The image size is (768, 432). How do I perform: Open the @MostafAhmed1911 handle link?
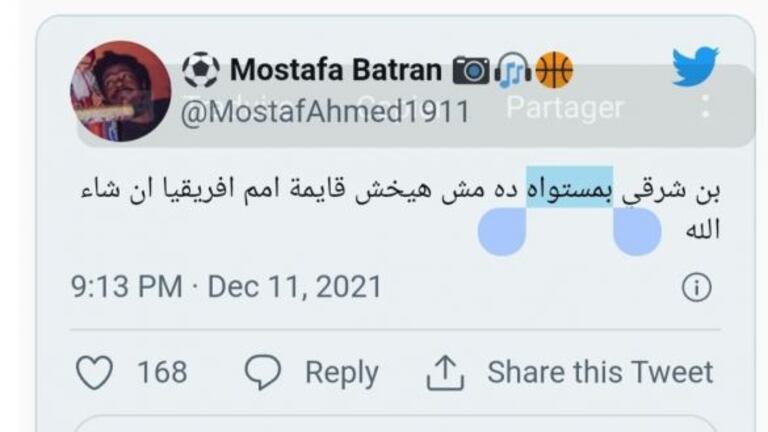(x=325, y=110)
